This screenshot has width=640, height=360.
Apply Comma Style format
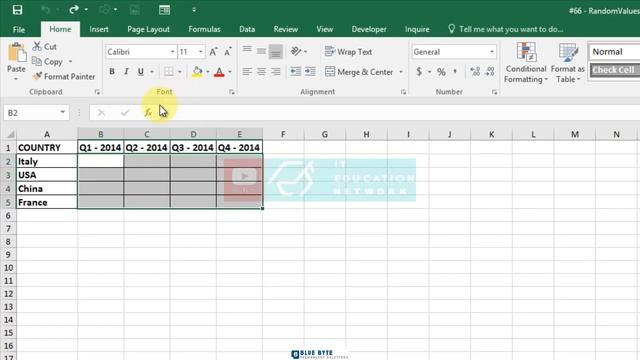(x=455, y=72)
